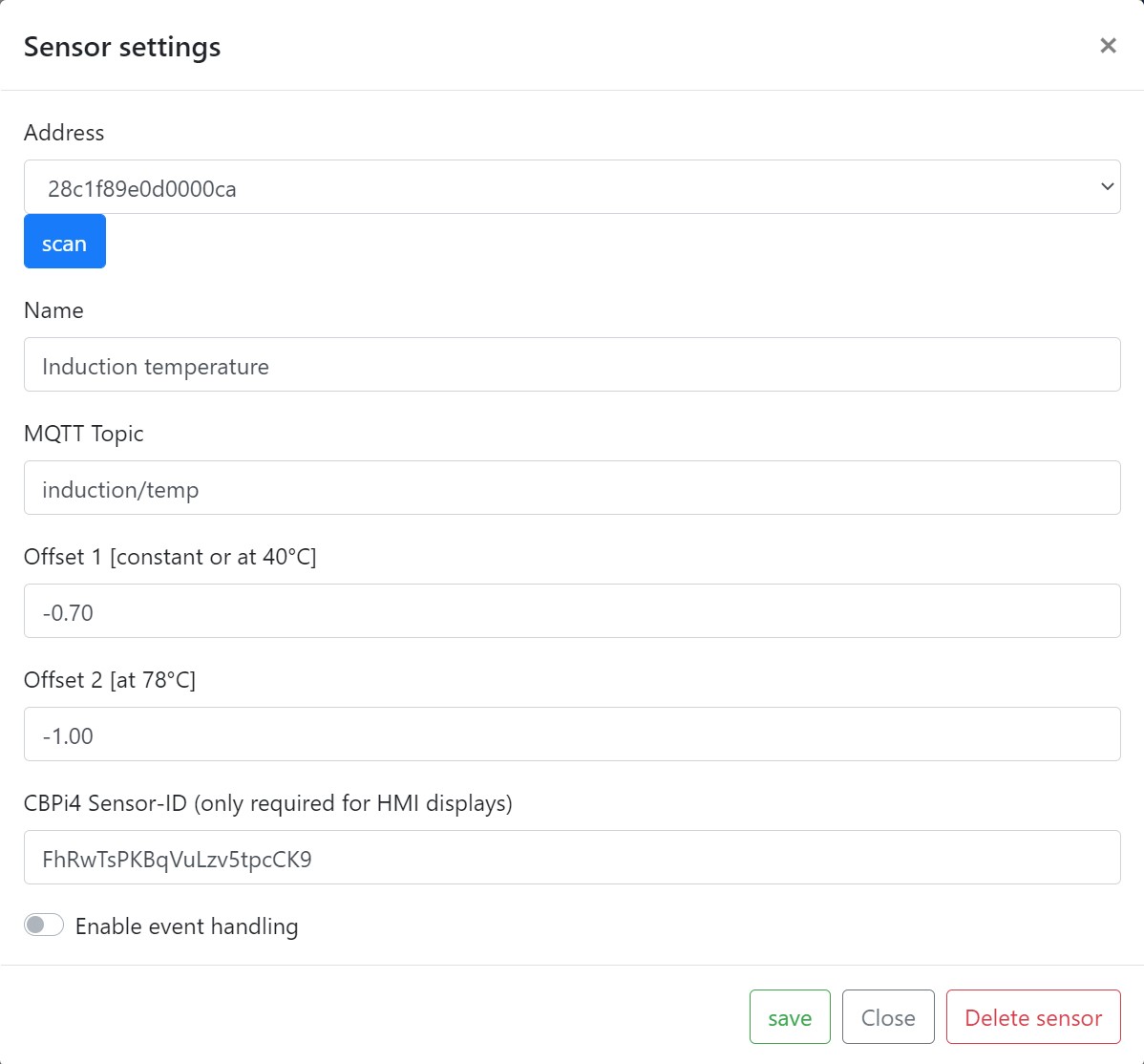Click the "MQTT Topic" label
Image resolution: width=1144 pixels, height=1064 pixels.
pyautogui.click(x=84, y=434)
